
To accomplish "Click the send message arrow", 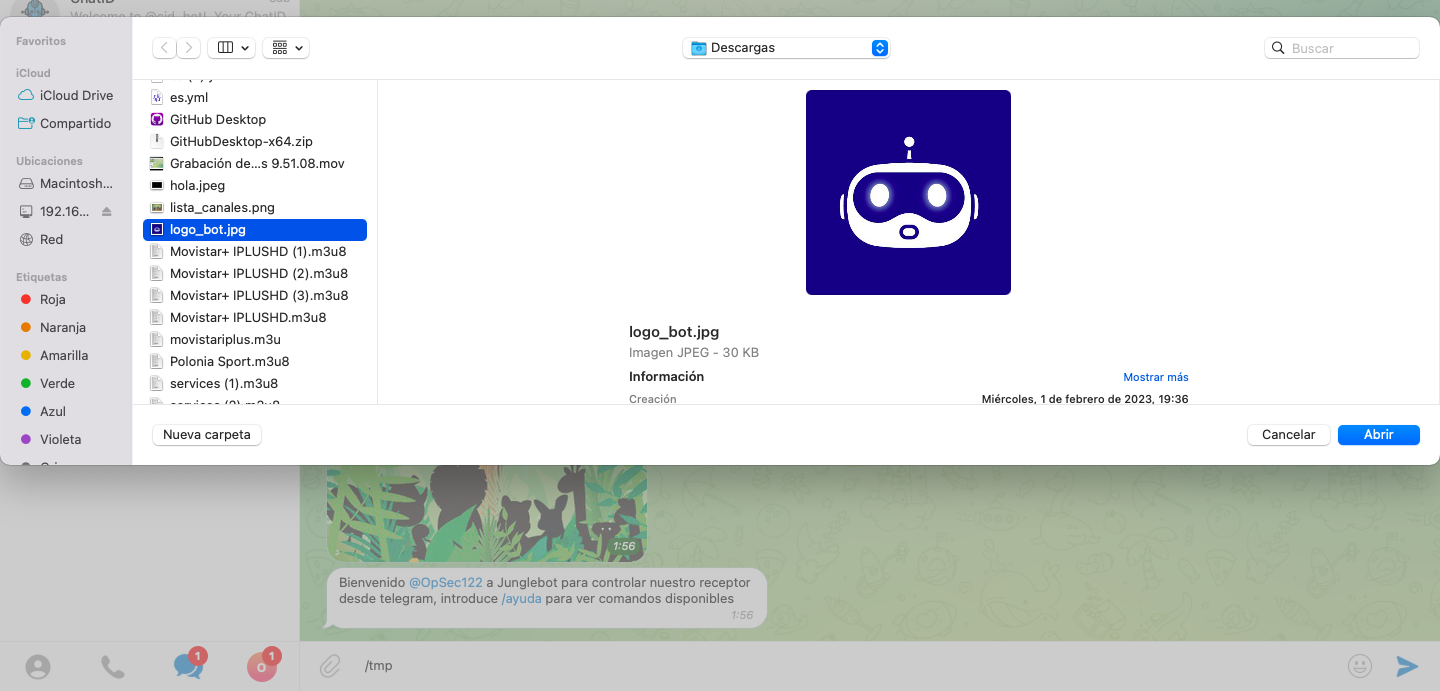I will [1407, 666].
